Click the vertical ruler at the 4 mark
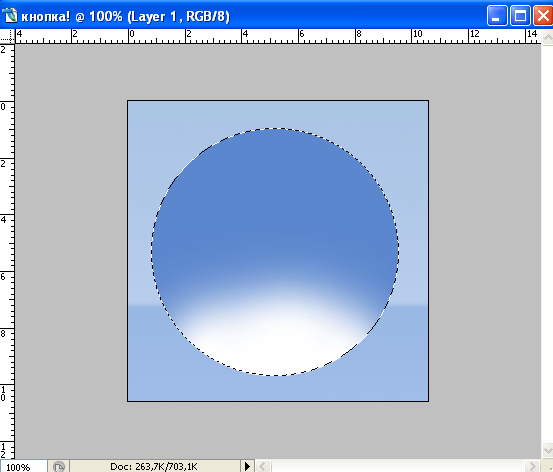Screen dimensions: 553x472 [7, 219]
